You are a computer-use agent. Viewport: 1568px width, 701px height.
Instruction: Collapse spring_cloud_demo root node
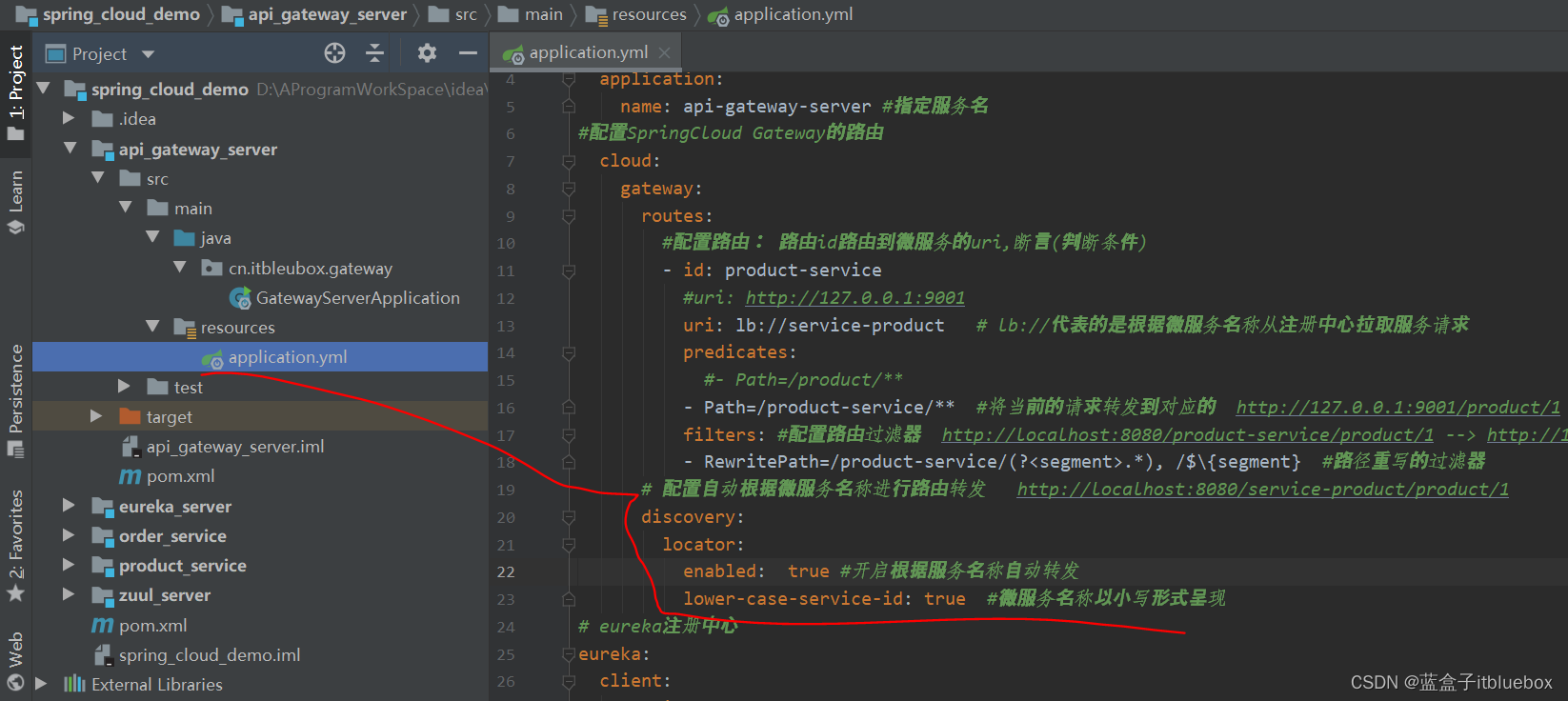(43, 89)
